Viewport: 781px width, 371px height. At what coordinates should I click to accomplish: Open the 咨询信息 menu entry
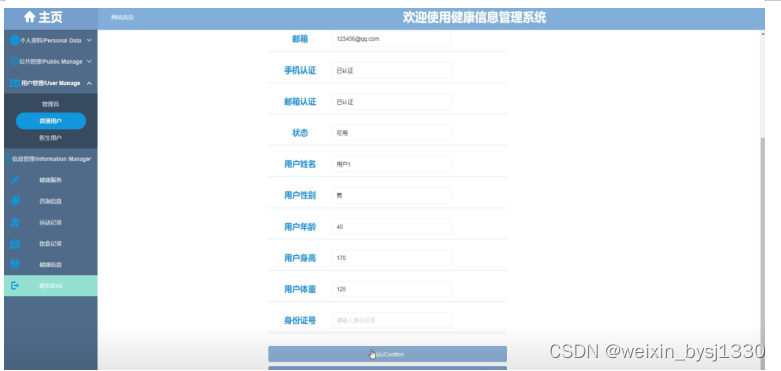[51, 201]
